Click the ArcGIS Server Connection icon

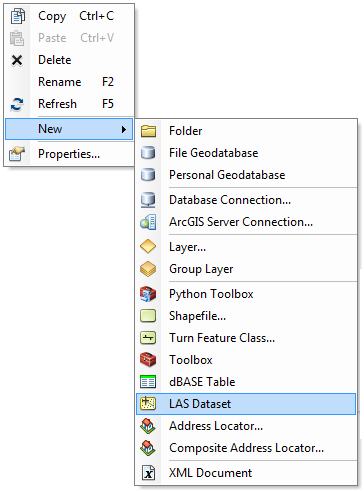point(148,222)
